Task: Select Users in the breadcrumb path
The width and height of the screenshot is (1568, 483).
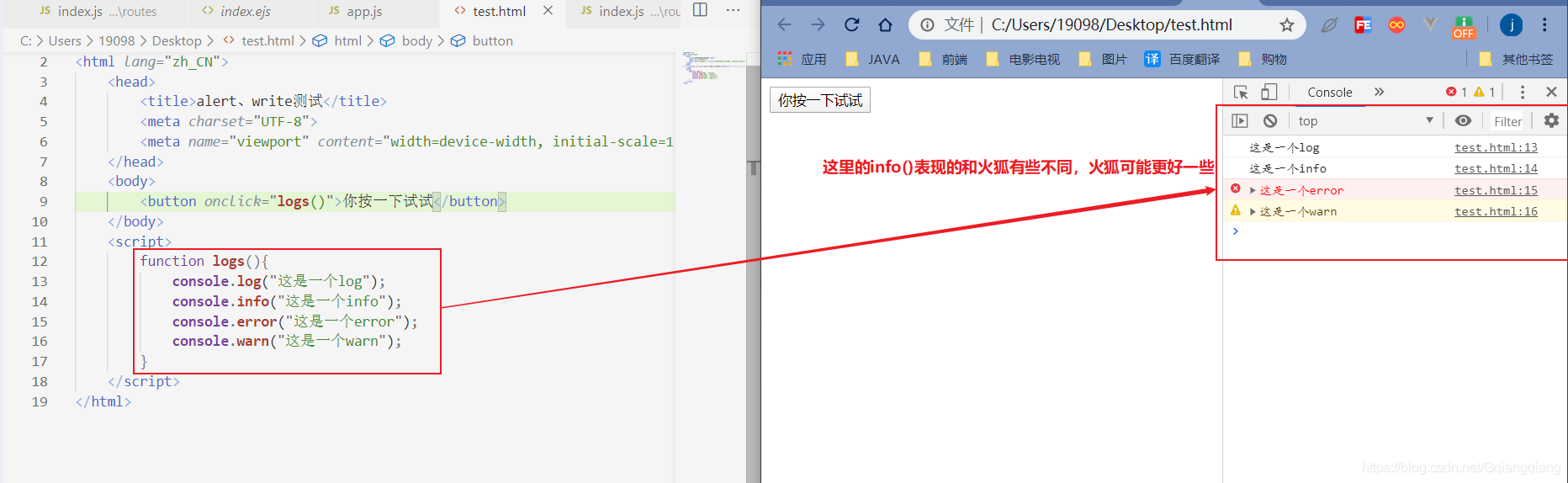Action: pos(65,40)
